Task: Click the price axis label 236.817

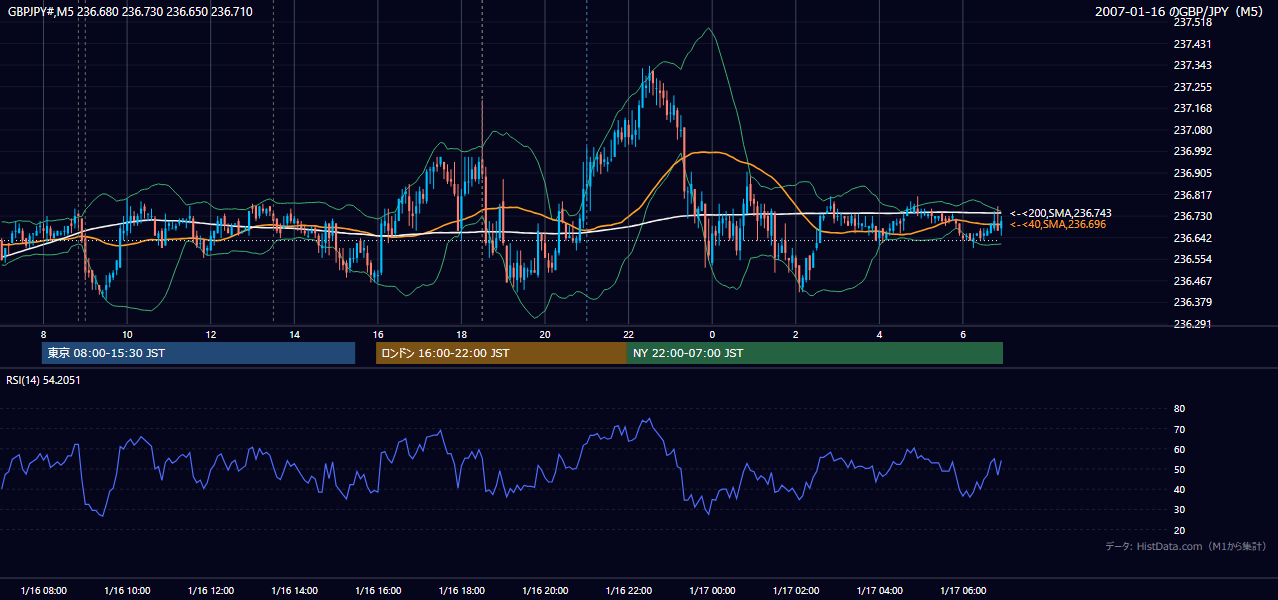Action: [1192, 195]
